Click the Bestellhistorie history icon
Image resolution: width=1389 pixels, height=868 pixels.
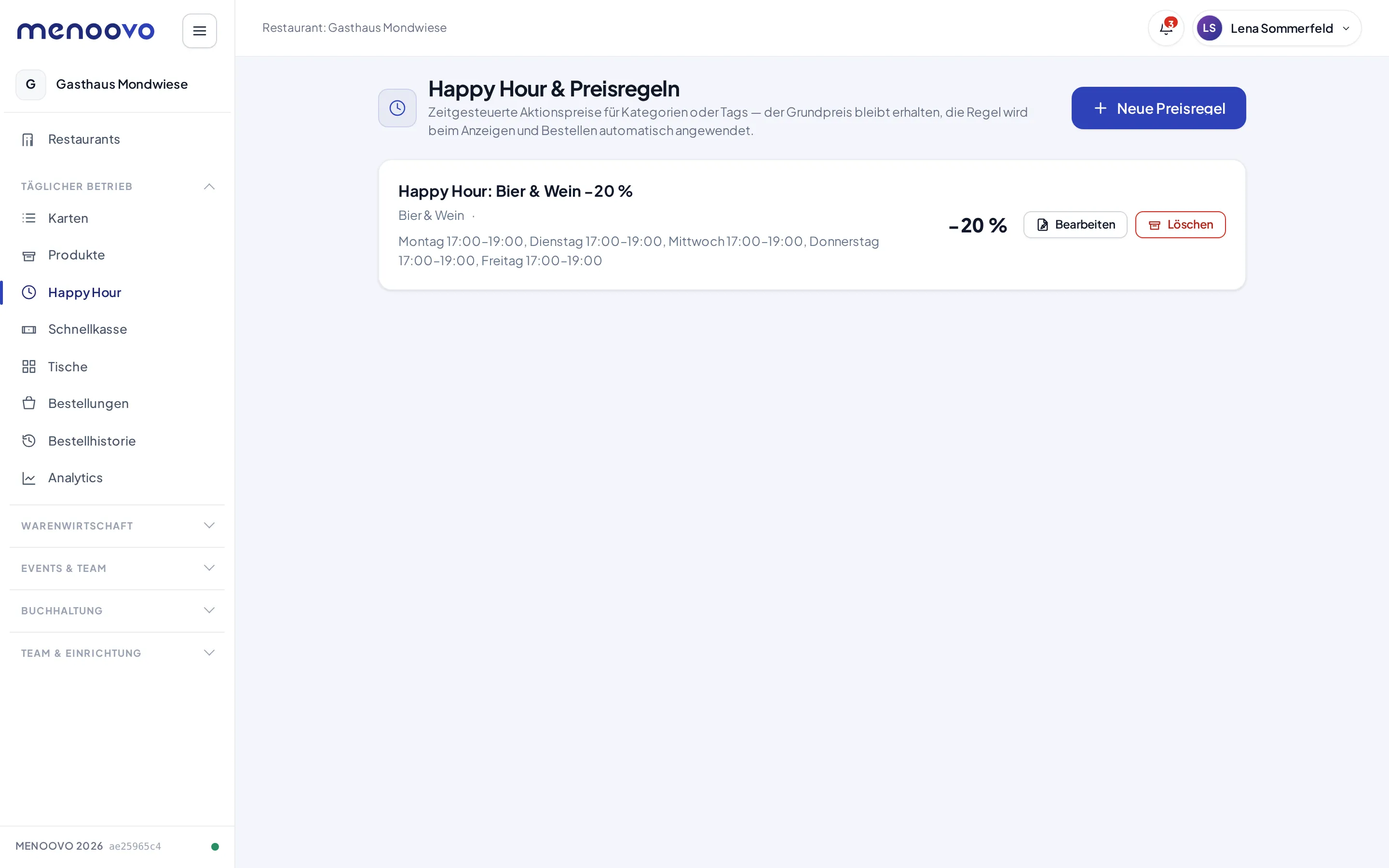click(29, 440)
